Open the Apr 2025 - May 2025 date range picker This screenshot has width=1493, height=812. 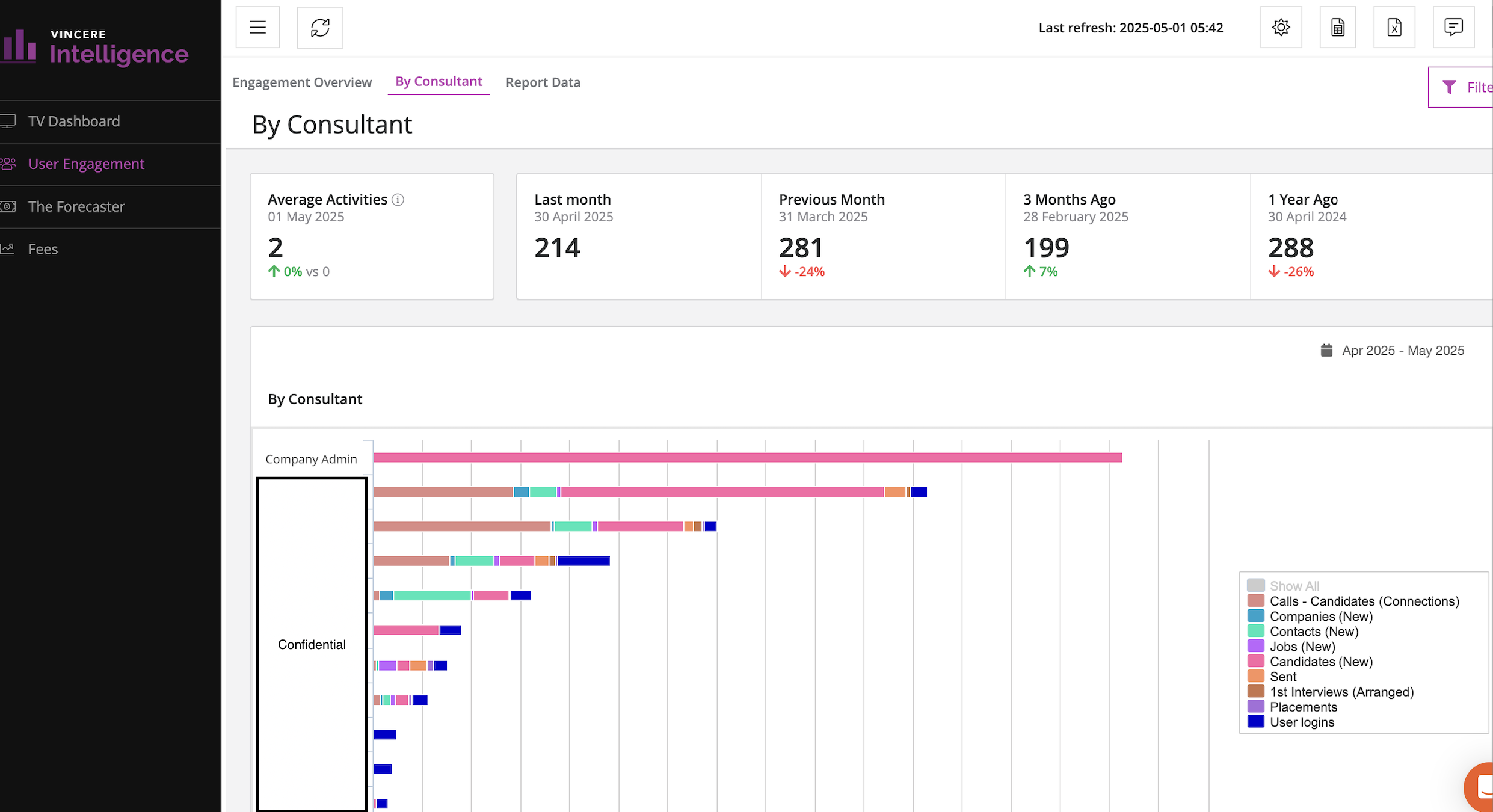click(1403, 351)
